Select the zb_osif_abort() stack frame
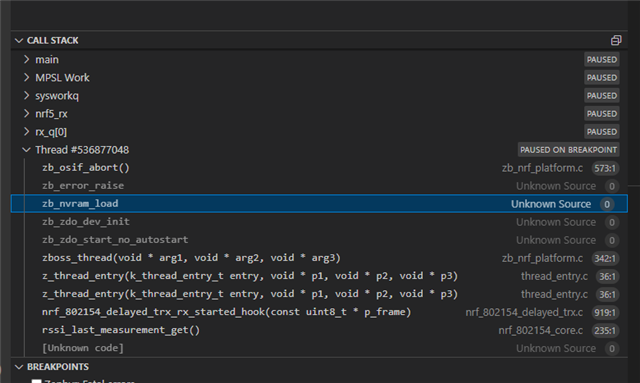The image size is (640, 383). [x=319, y=168]
